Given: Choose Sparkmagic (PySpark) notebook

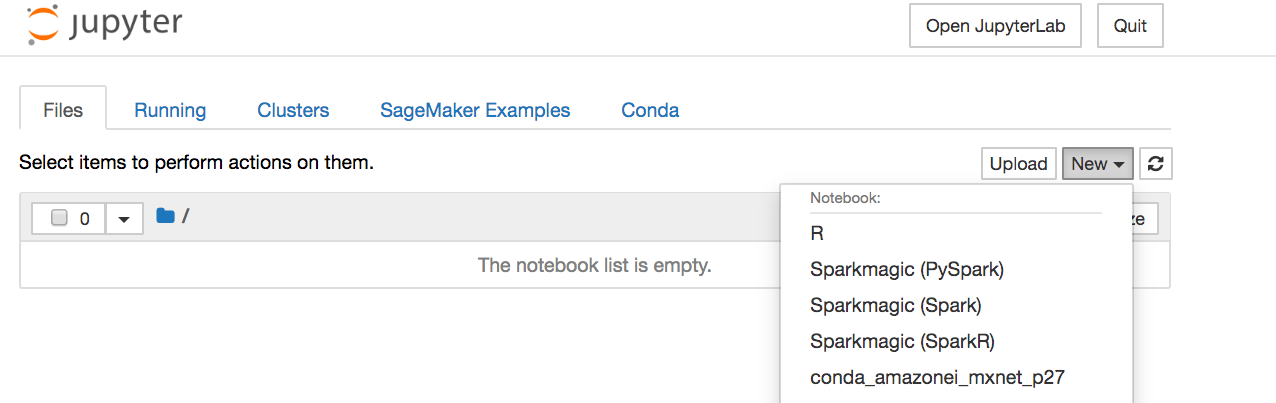Looking at the screenshot, I should [x=906, y=269].
